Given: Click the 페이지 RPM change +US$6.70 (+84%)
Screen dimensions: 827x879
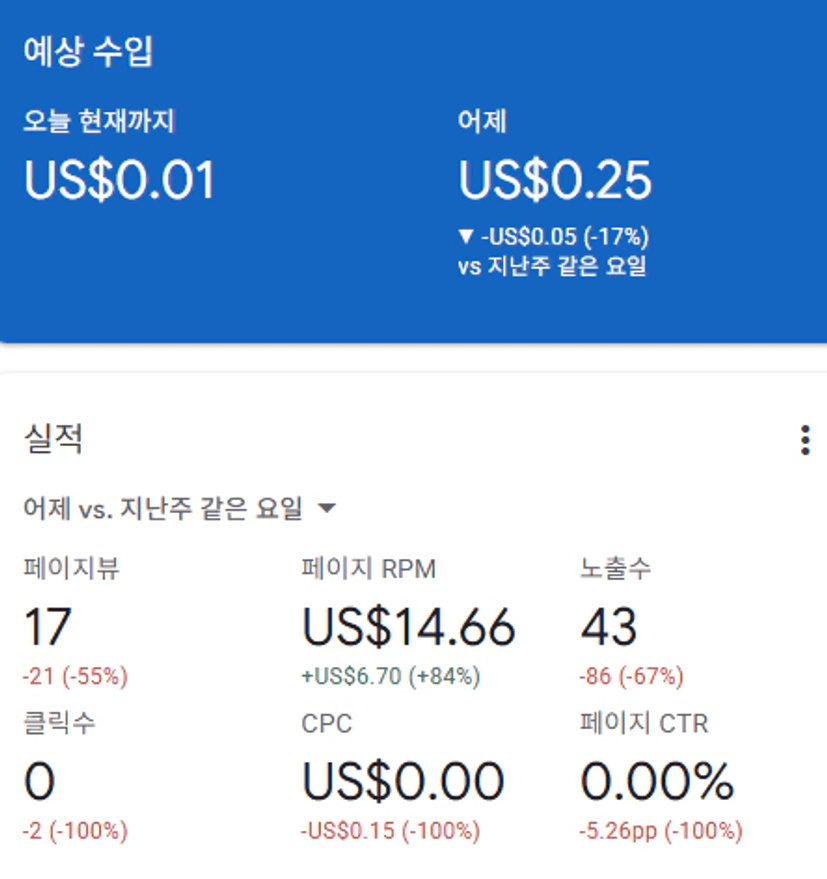Looking at the screenshot, I should 390,677.
